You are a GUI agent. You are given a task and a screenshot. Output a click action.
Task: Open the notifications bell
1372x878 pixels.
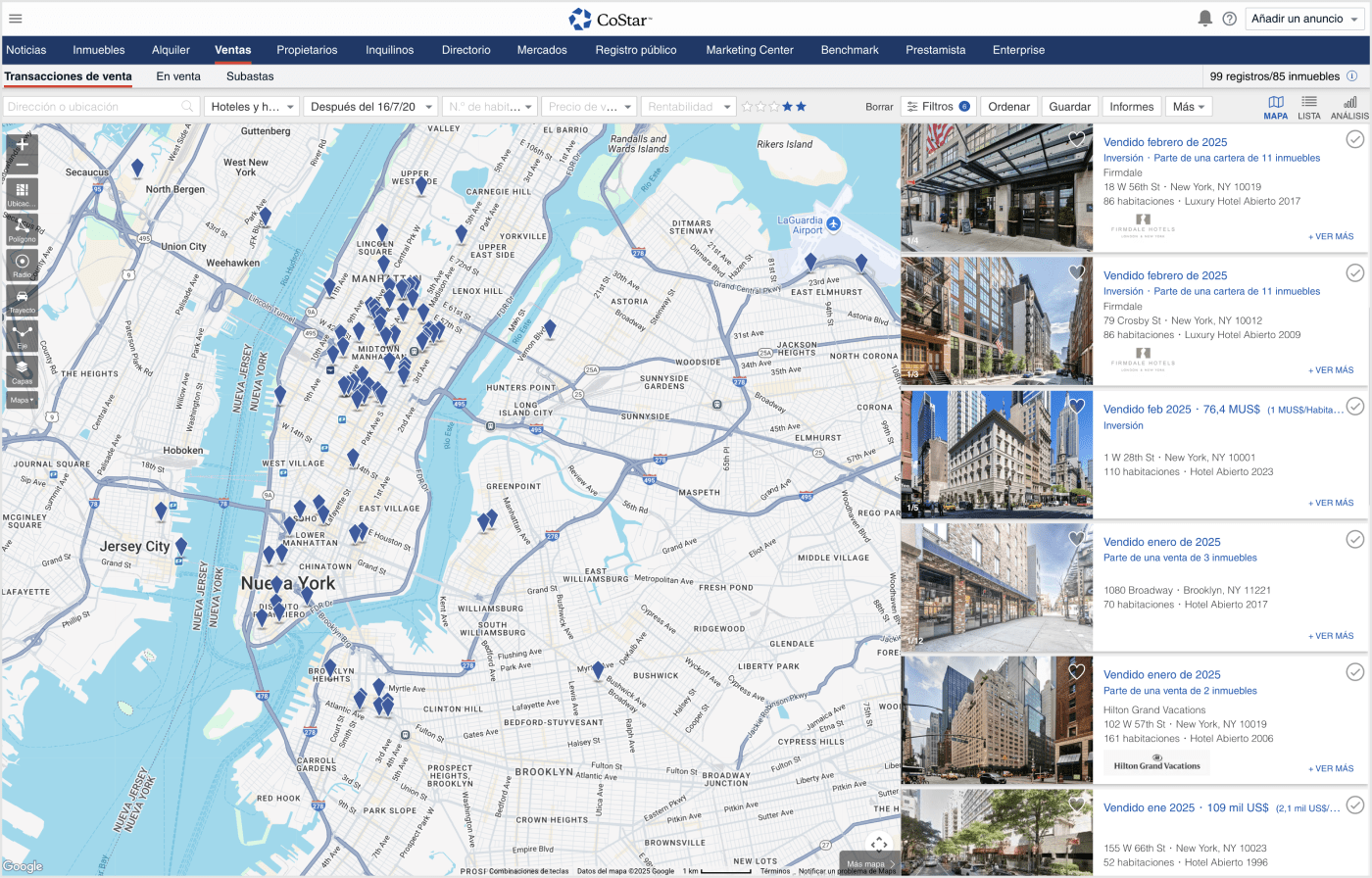pyautogui.click(x=1204, y=19)
